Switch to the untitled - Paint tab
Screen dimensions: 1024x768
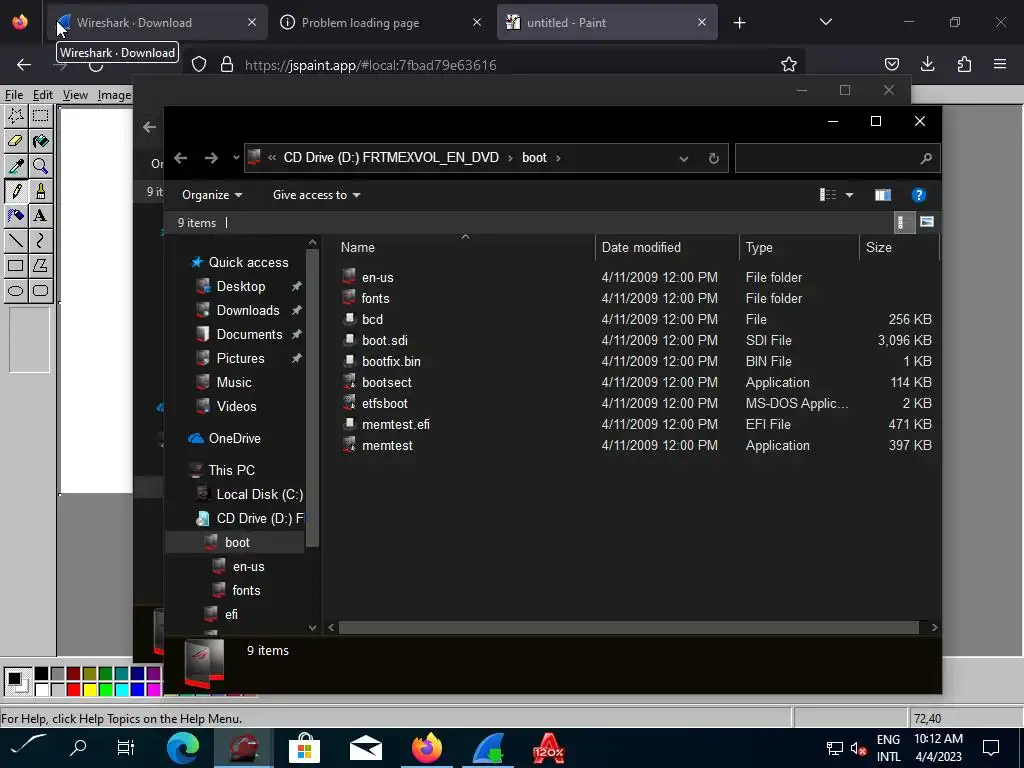[607, 22]
